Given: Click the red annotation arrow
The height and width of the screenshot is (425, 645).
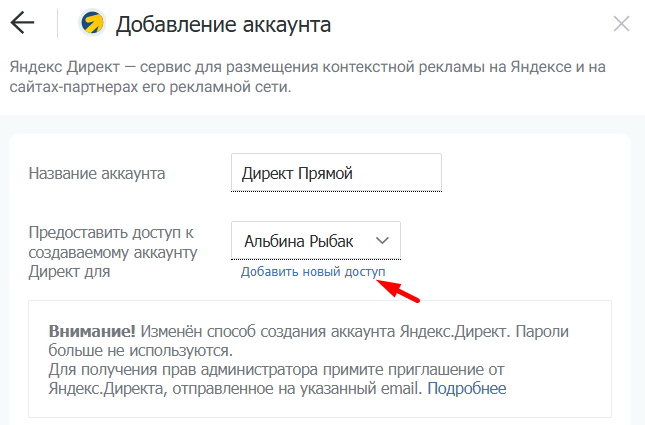Looking at the screenshot, I should [x=398, y=289].
